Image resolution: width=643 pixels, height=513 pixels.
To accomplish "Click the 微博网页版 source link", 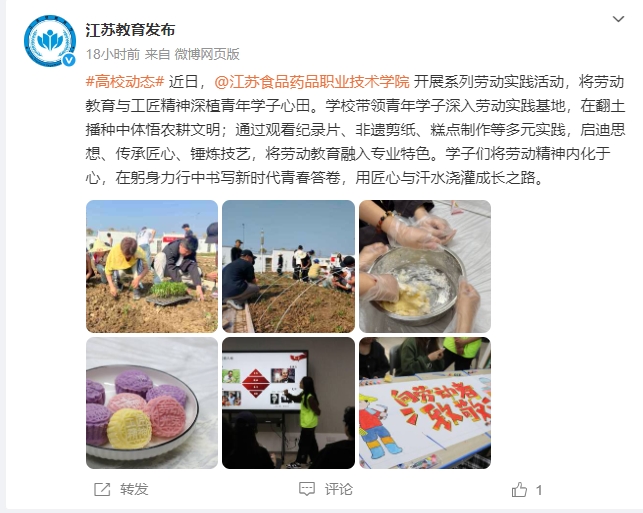I will (207, 54).
